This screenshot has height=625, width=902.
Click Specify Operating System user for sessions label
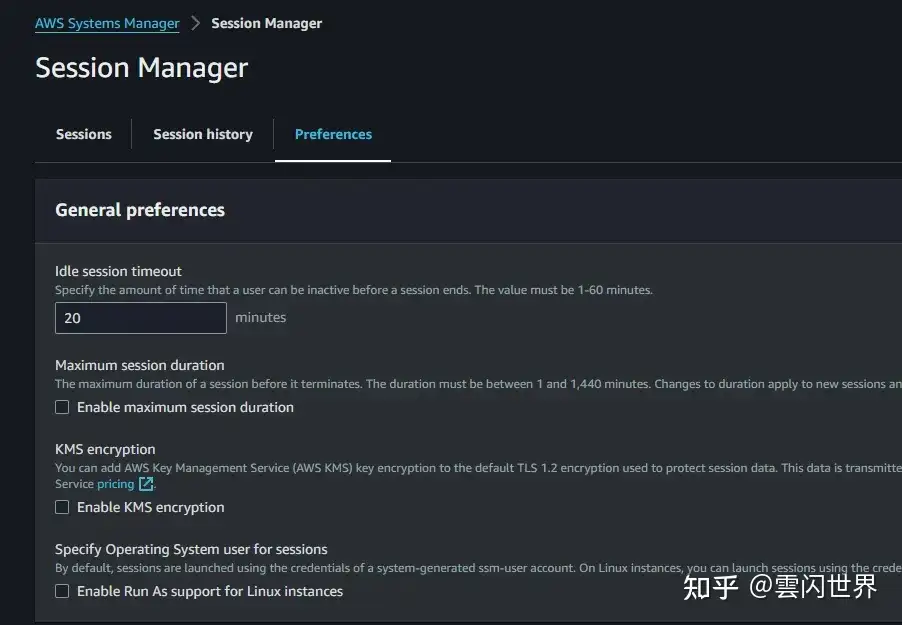click(x=191, y=550)
